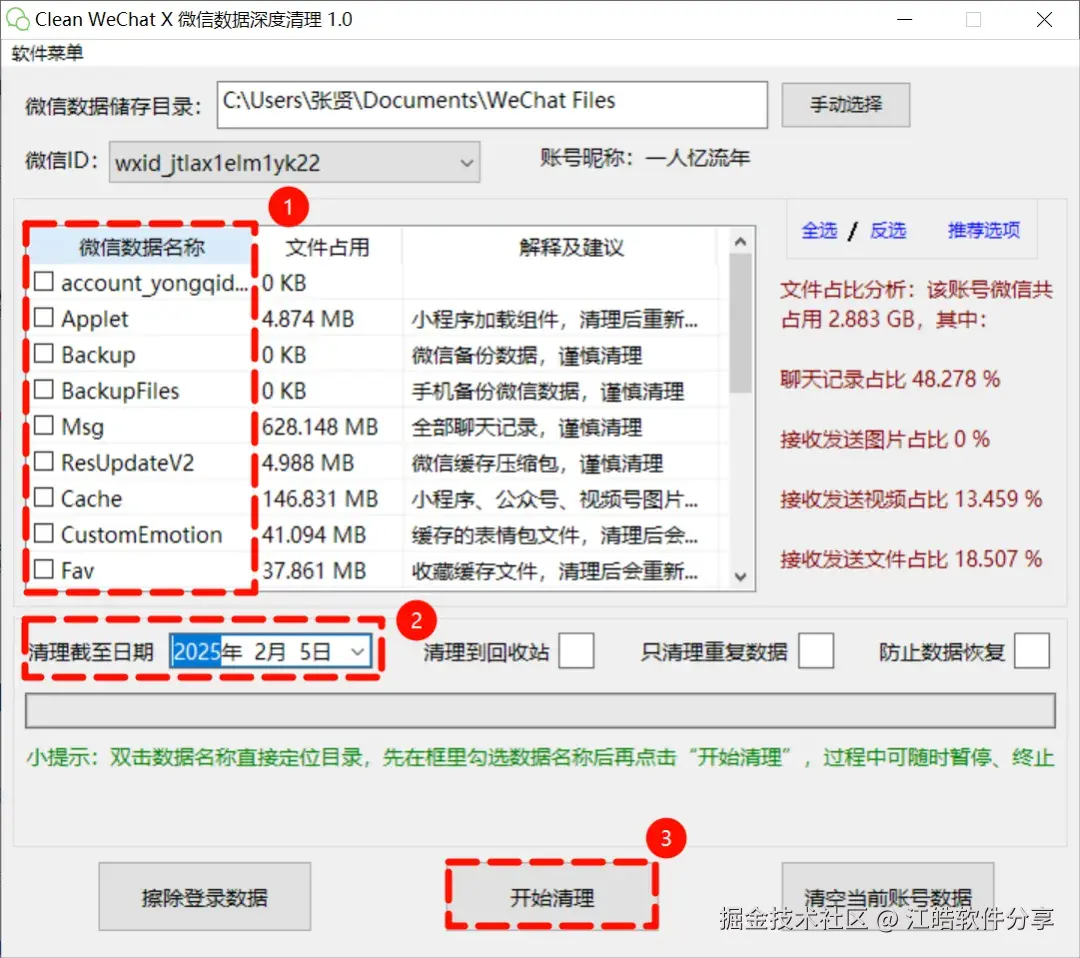Viewport: 1080px width, 958px height.
Task: Click the 接收发送图片占比 0 % text
Action: coord(884,439)
